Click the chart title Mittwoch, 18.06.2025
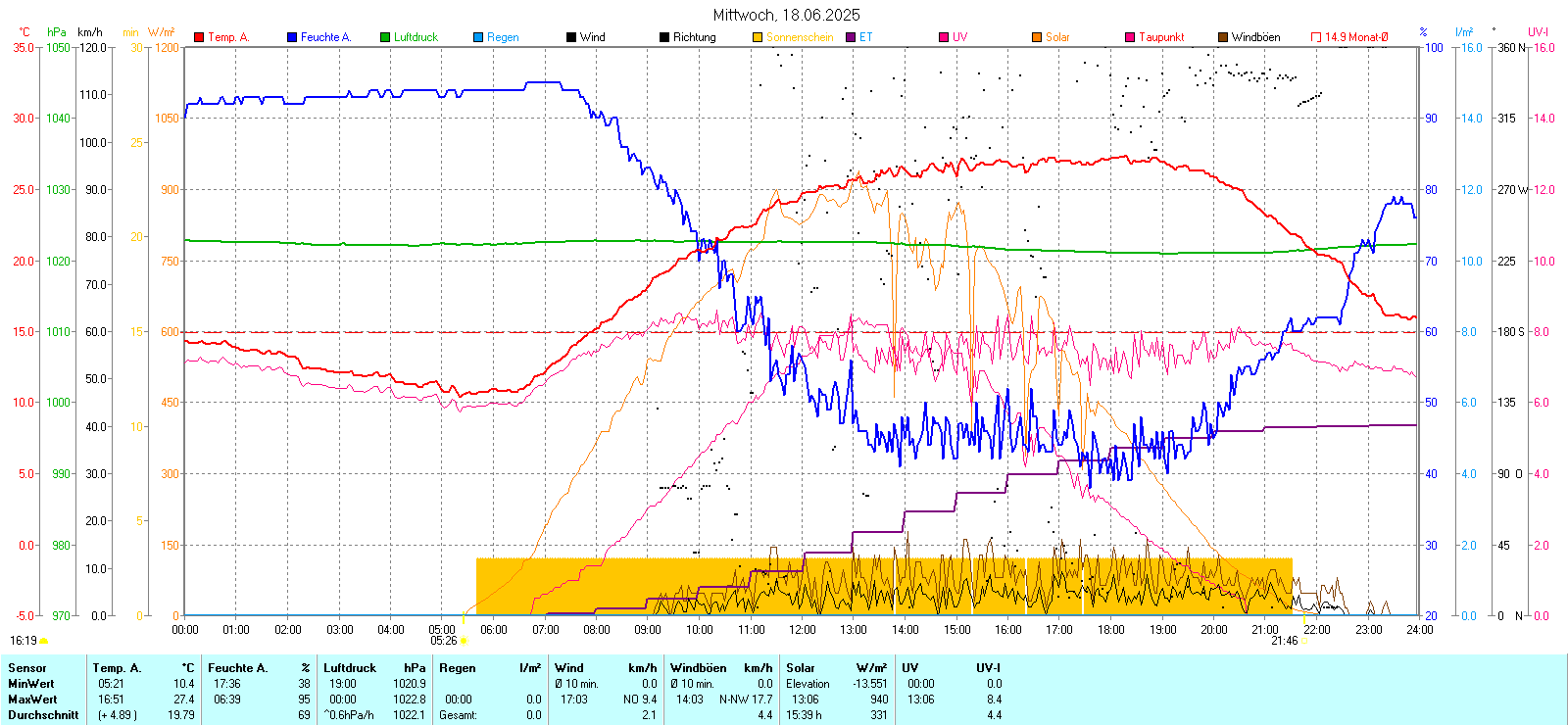The width and height of the screenshot is (1568, 725). point(786,15)
